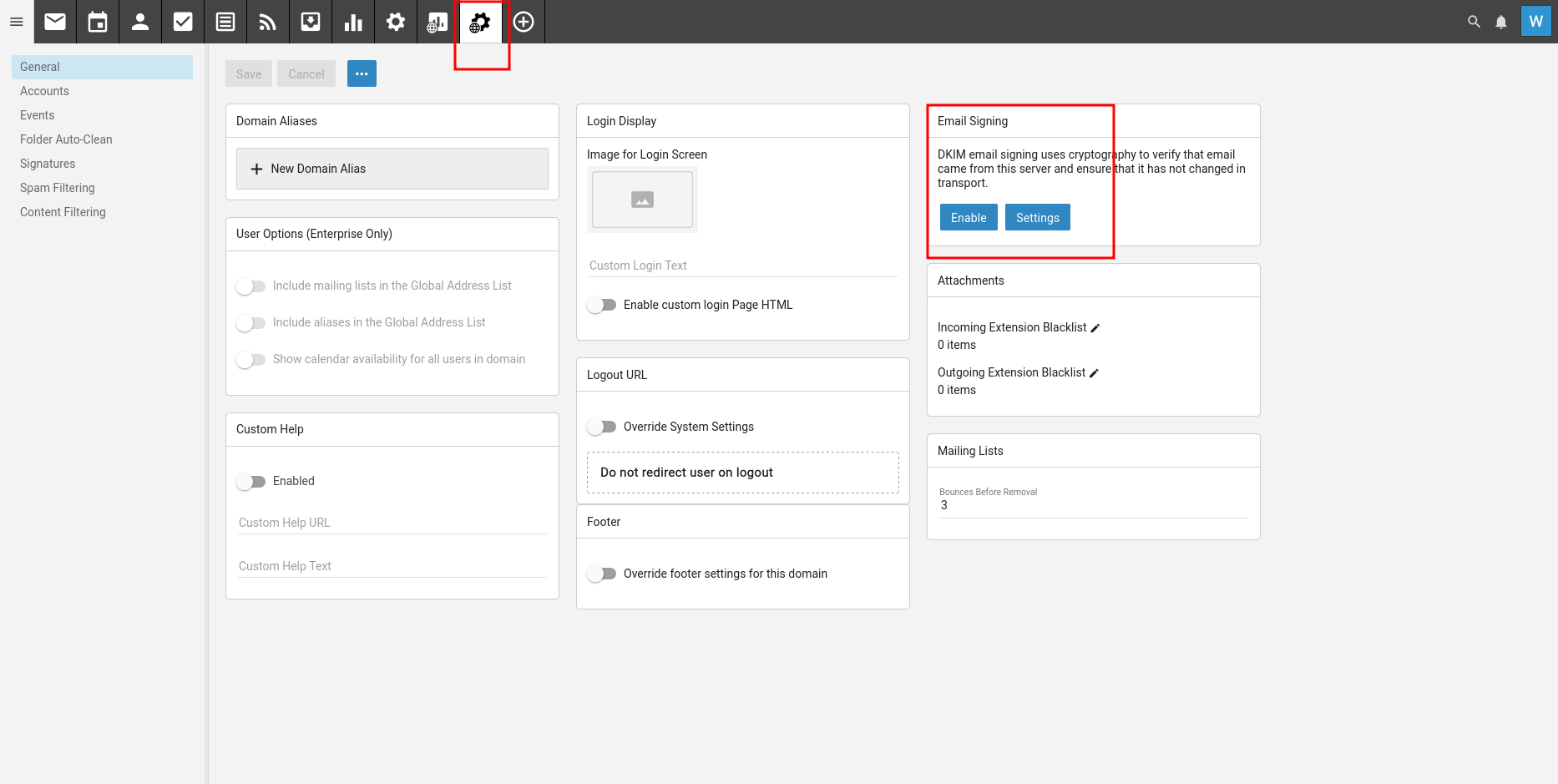Click the Settings gear icon
This screenshot has width=1558, height=784.
click(395, 21)
